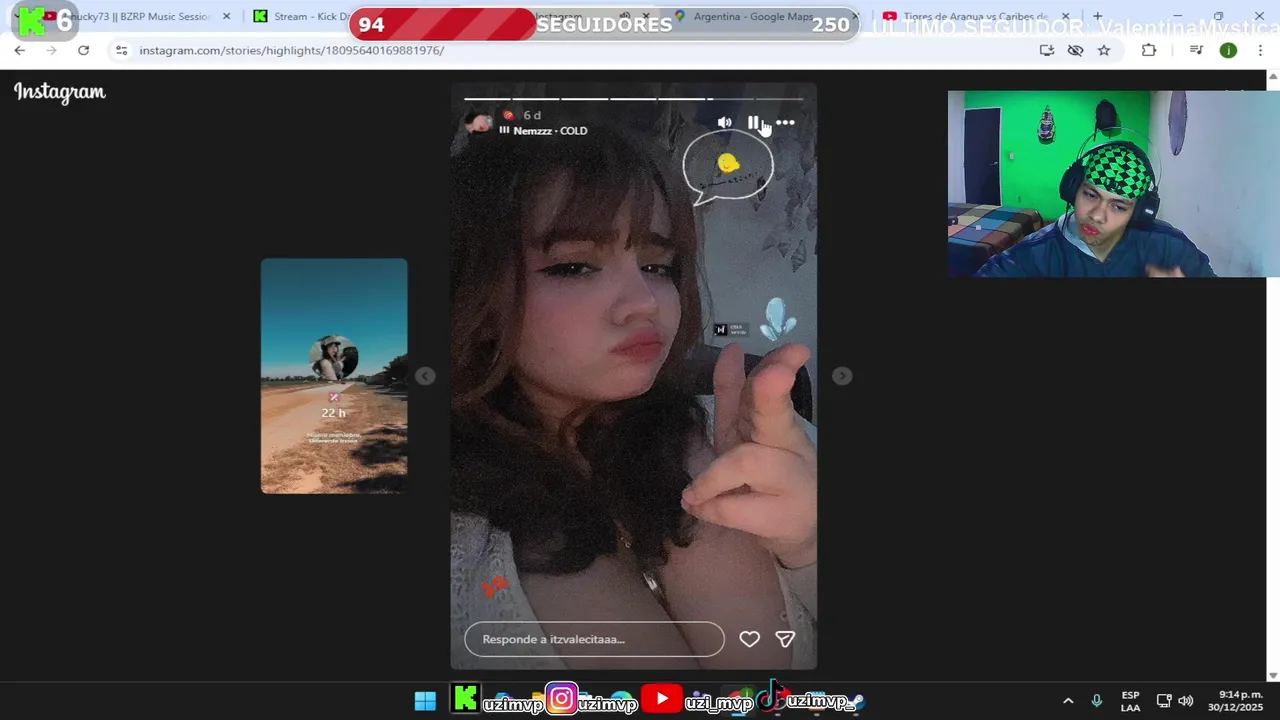Image resolution: width=1280 pixels, height=720 pixels.
Task: Open the 22 h story thumbnail
Action: point(334,376)
